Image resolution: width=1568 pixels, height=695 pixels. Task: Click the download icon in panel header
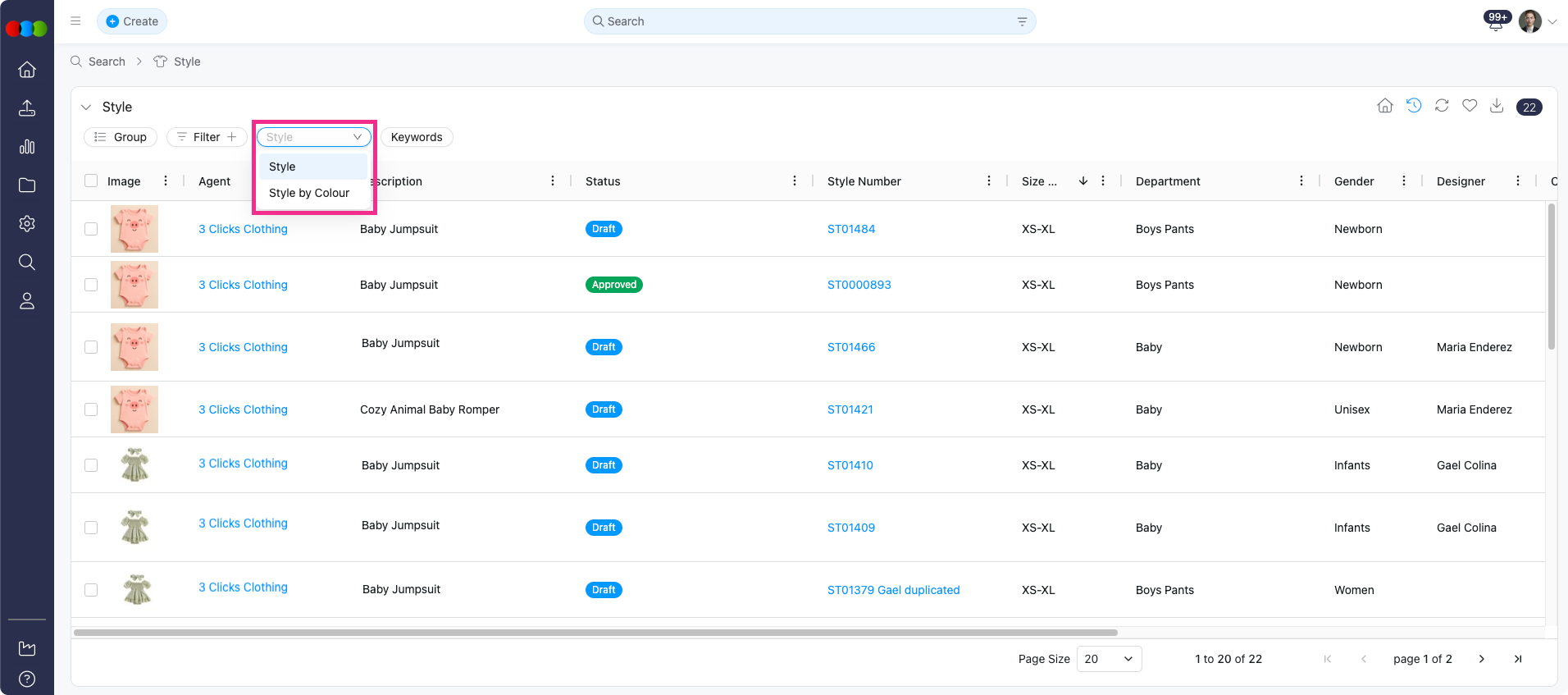(x=1497, y=106)
